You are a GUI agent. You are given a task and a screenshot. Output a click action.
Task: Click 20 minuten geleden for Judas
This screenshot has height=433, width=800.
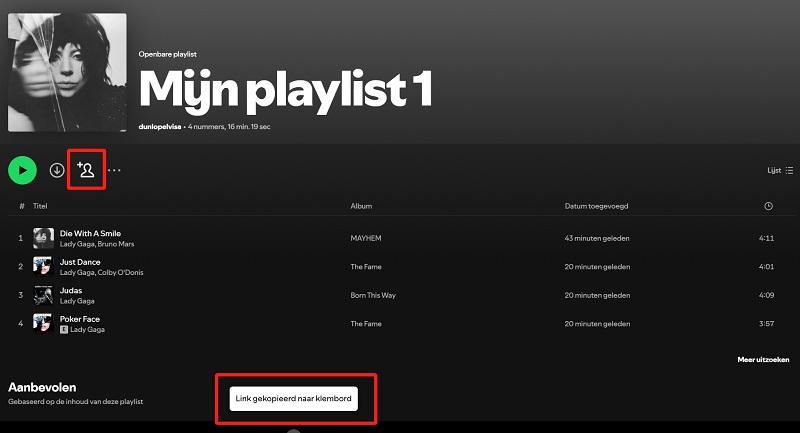(x=597, y=295)
